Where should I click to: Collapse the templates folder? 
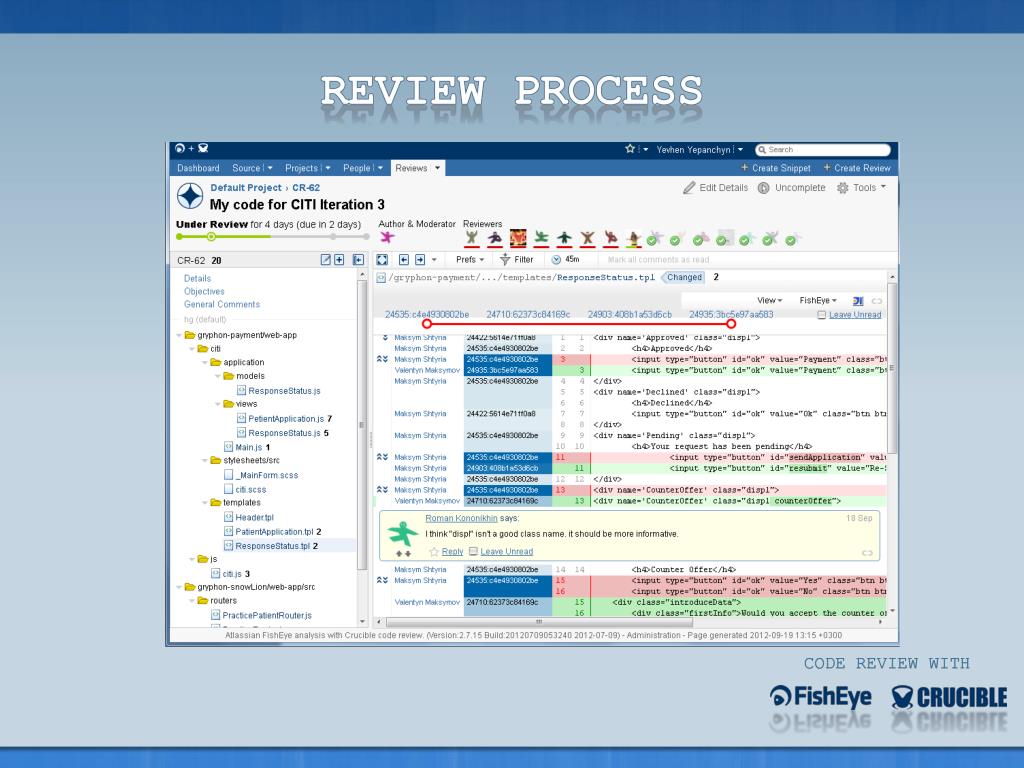pyautogui.click(x=205, y=503)
